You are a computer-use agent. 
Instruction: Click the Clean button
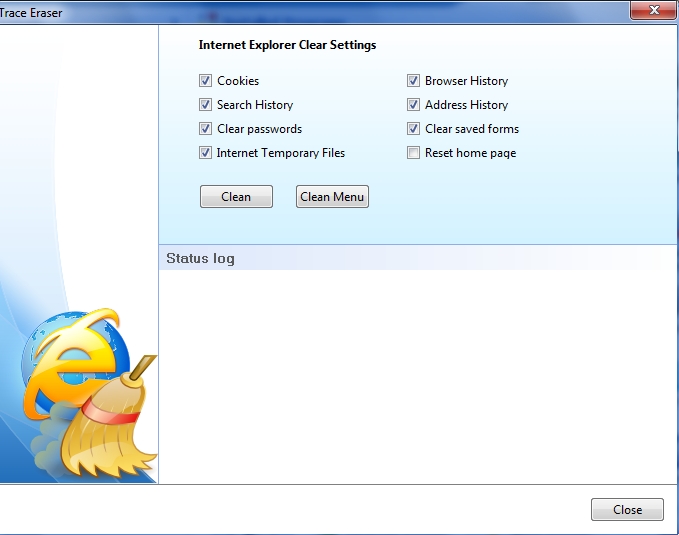236,197
